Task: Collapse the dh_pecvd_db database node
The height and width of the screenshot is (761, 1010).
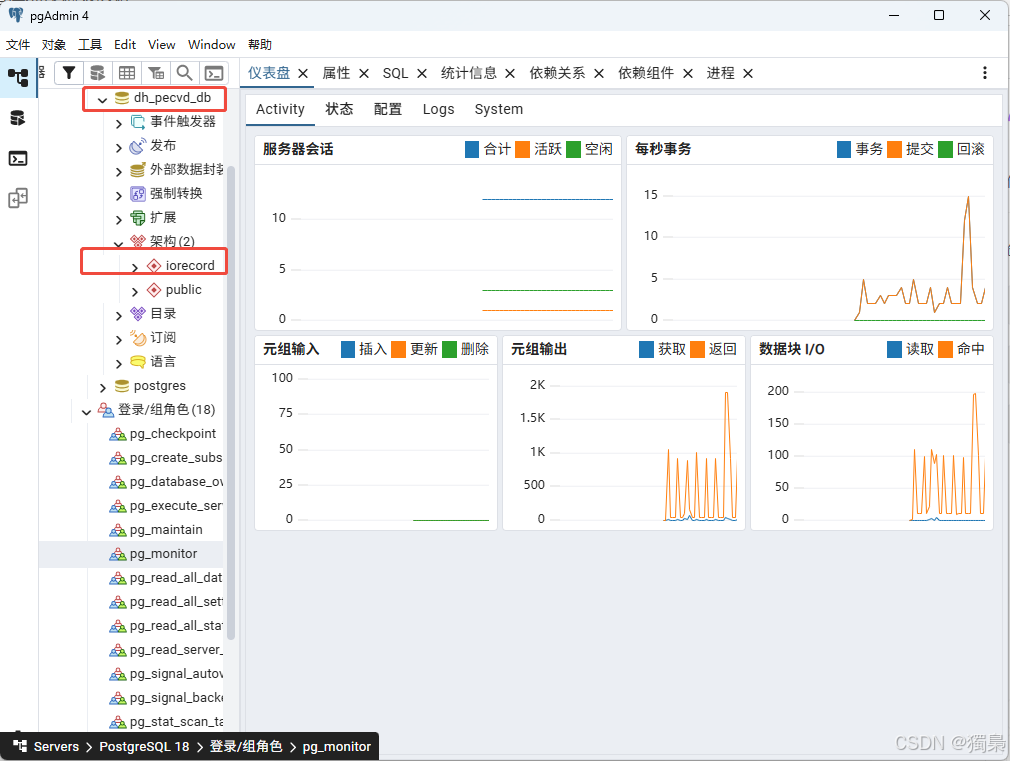Action: 102,100
